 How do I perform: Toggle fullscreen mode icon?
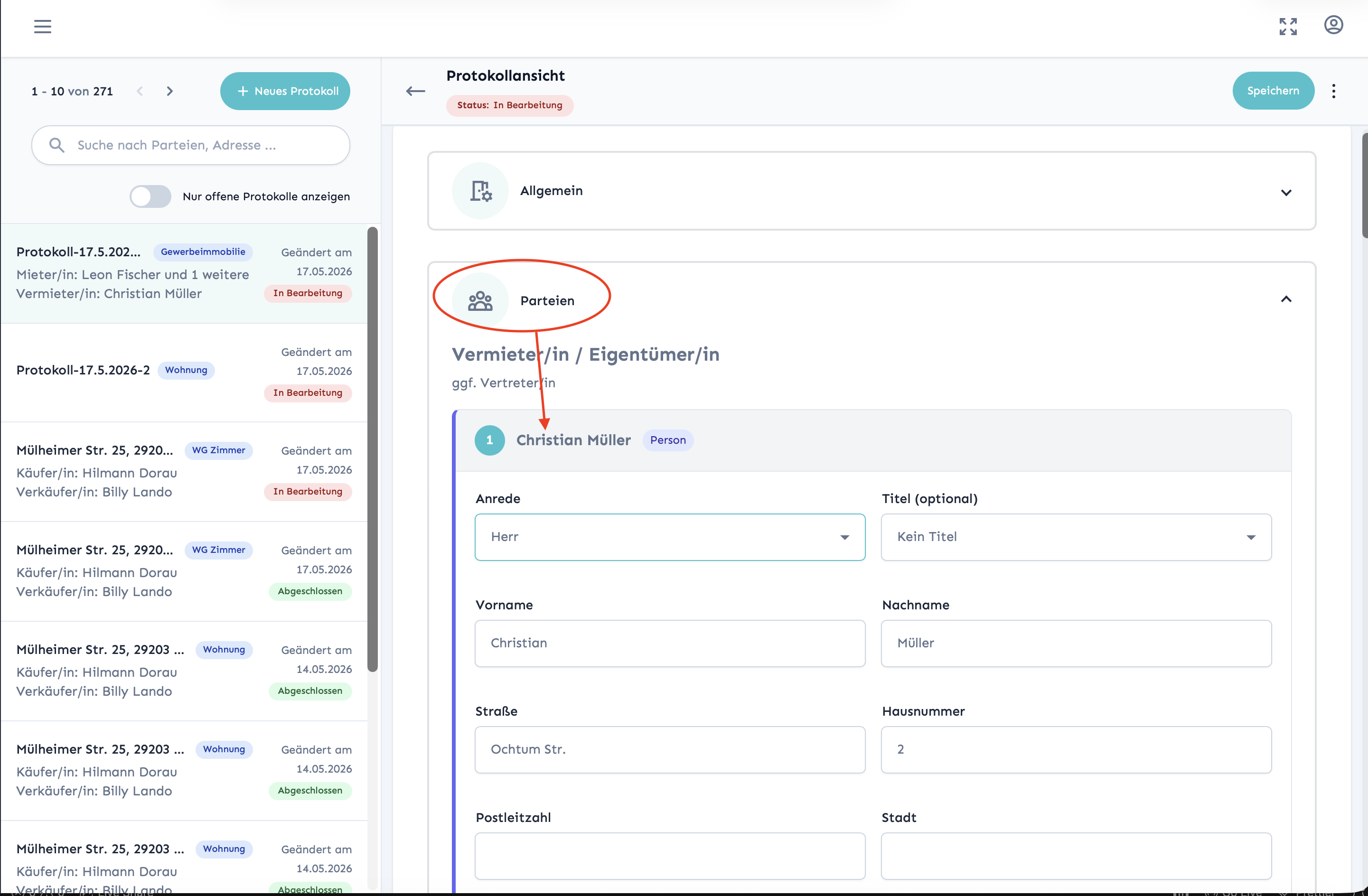[x=1288, y=27]
